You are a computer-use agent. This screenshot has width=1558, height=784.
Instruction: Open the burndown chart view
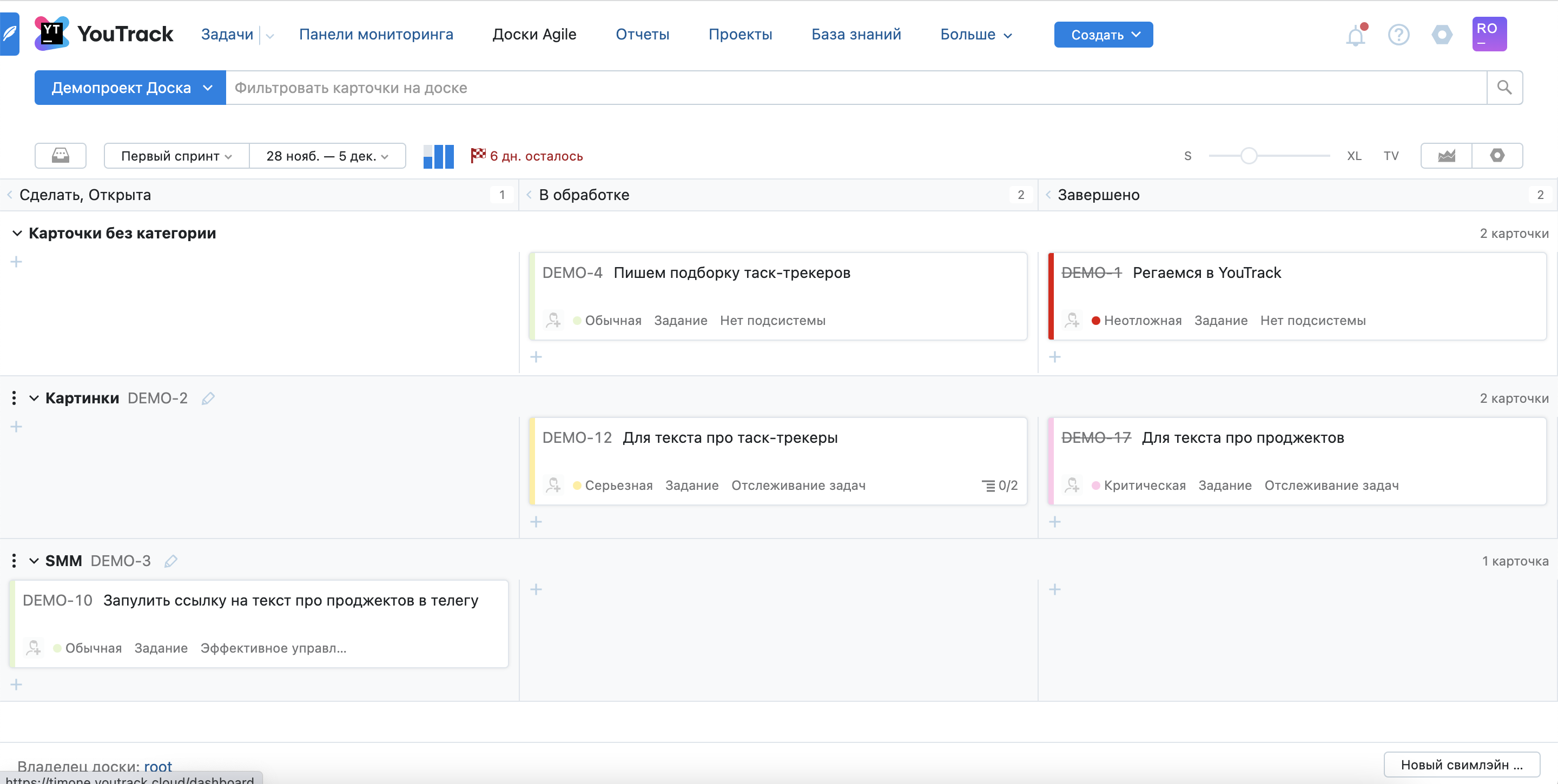[1447, 155]
